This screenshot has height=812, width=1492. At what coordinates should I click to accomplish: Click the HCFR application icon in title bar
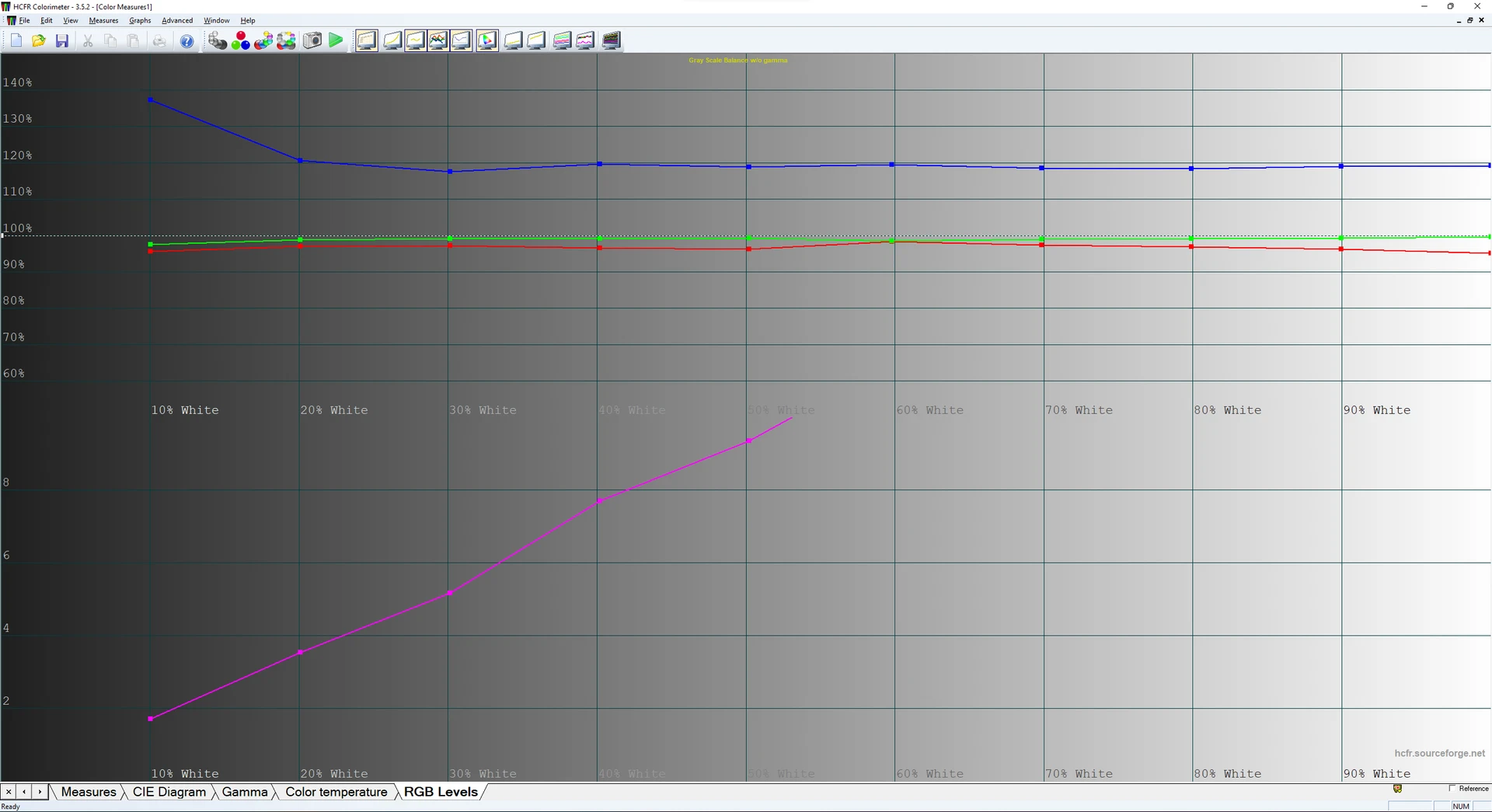click(6, 6)
